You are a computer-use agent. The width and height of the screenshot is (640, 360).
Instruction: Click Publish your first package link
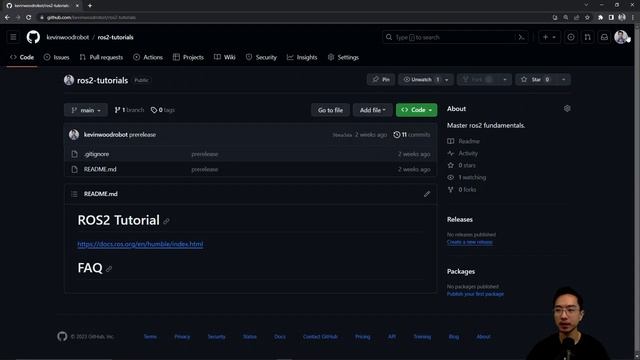(x=475, y=294)
